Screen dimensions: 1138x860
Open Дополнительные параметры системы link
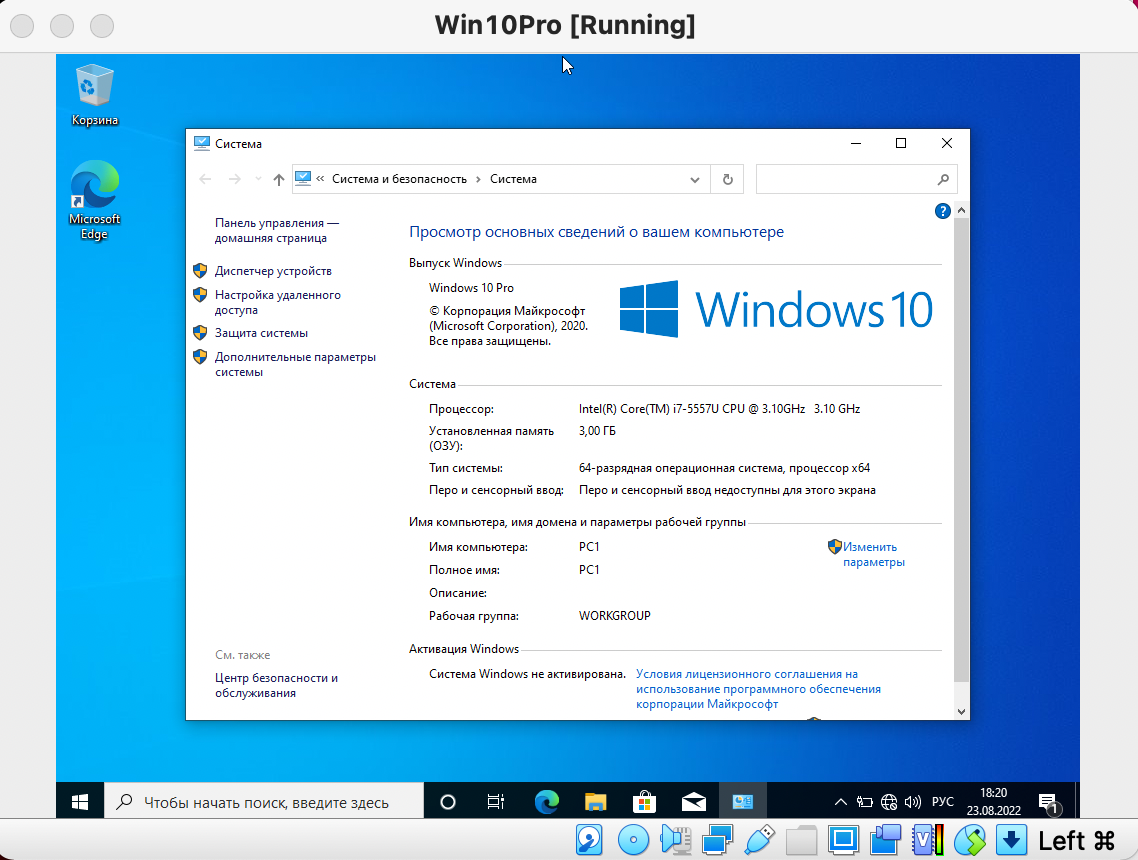click(295, 364)
